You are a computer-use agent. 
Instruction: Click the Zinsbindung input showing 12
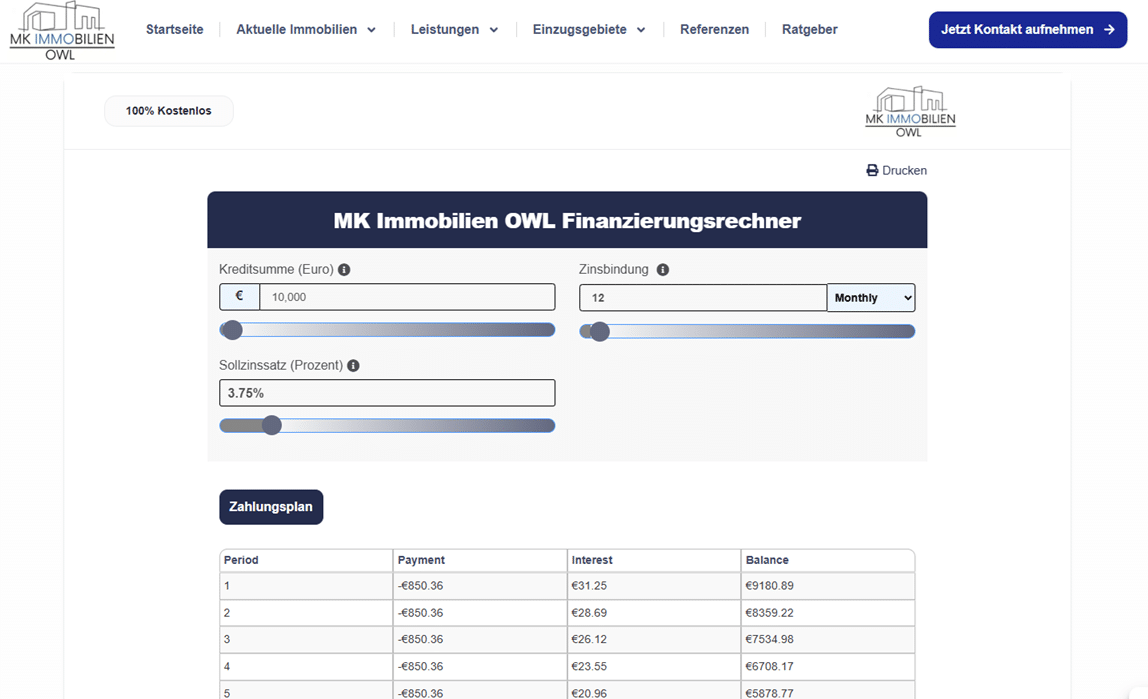coord(703,298)
